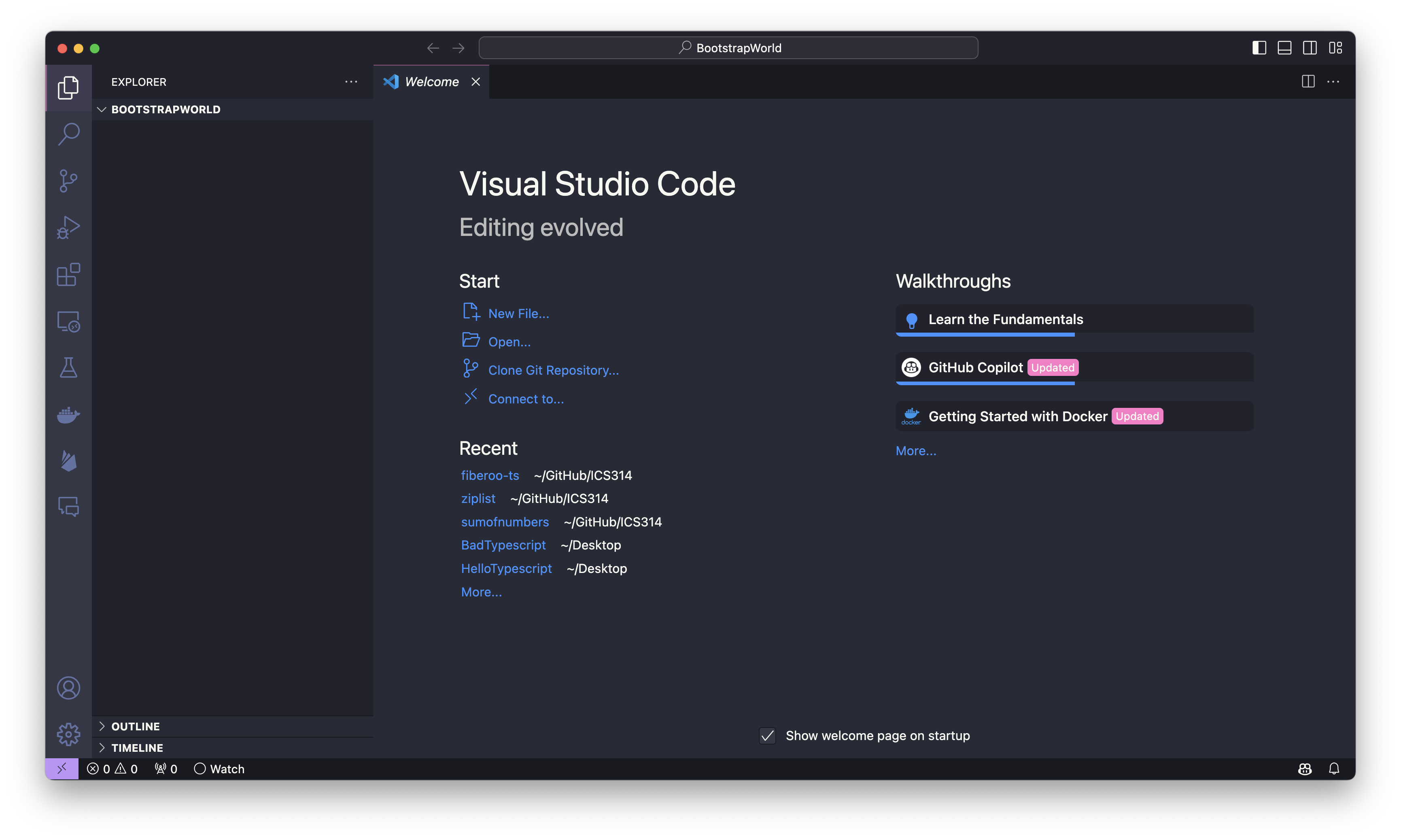Open the Run and Debug view

68,227
